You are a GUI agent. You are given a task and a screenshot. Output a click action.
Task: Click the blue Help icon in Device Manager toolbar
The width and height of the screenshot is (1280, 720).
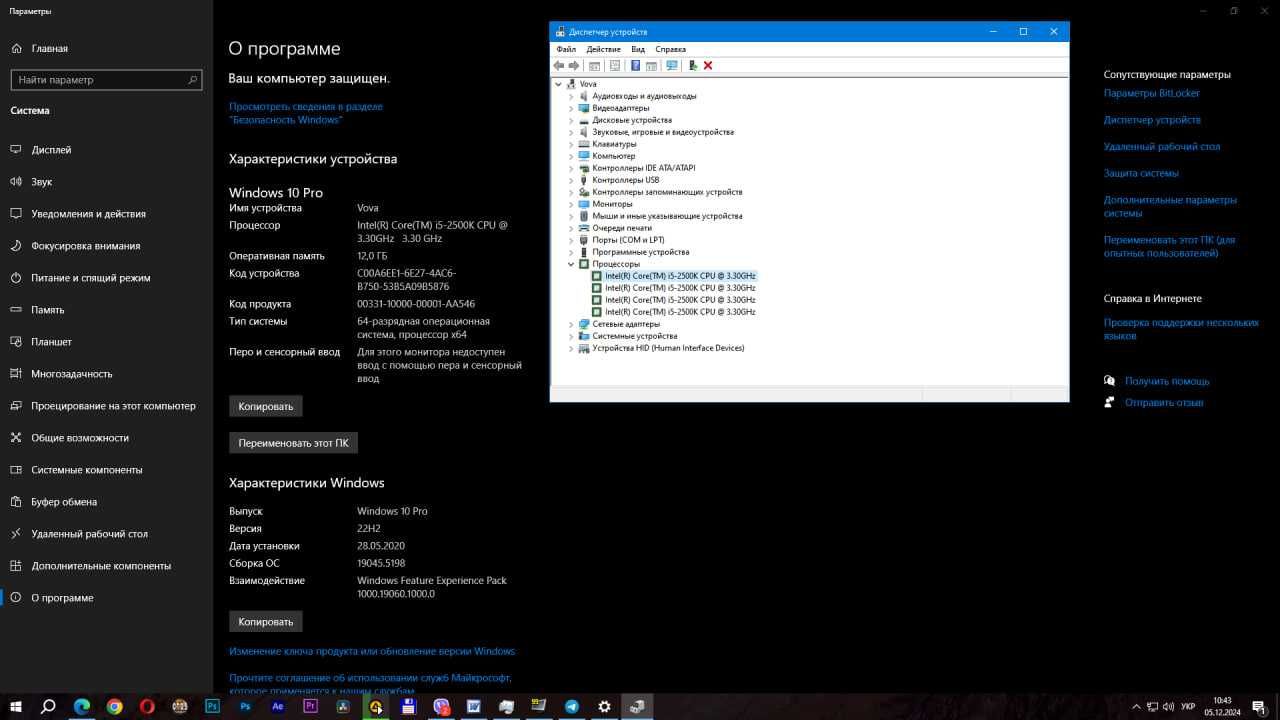pyautogui.click(x=635, y=65)
